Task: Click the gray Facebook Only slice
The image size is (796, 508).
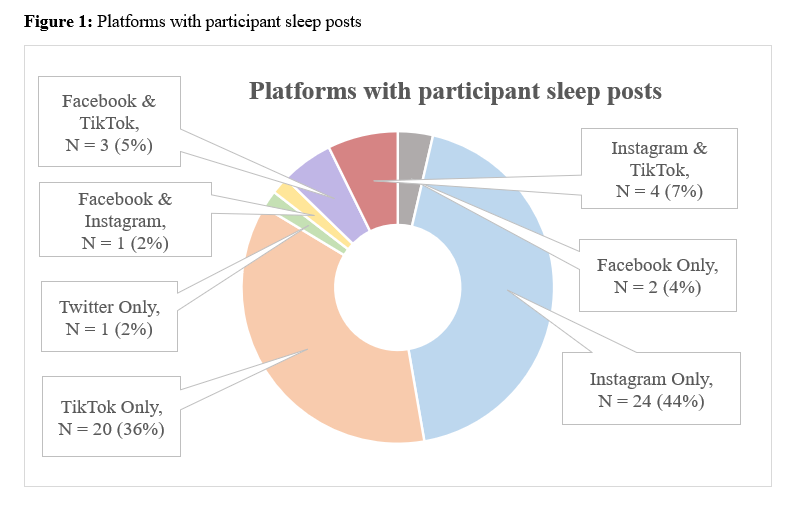Action: click(x=410, y=173)
